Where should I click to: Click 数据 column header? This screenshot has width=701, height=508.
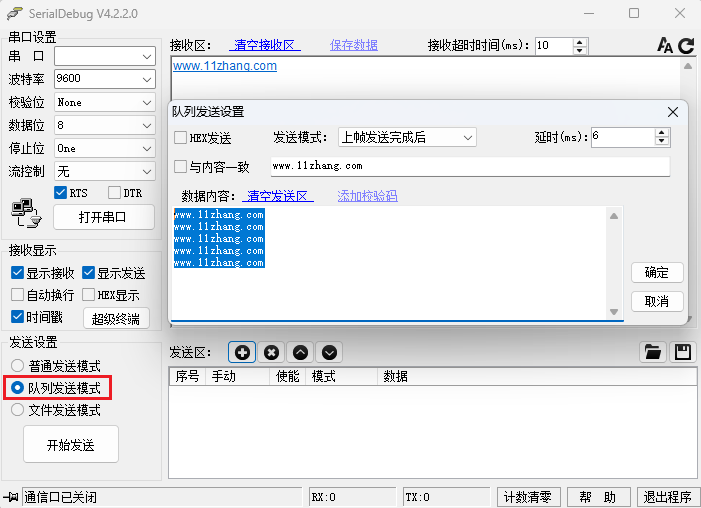point(537,376)
